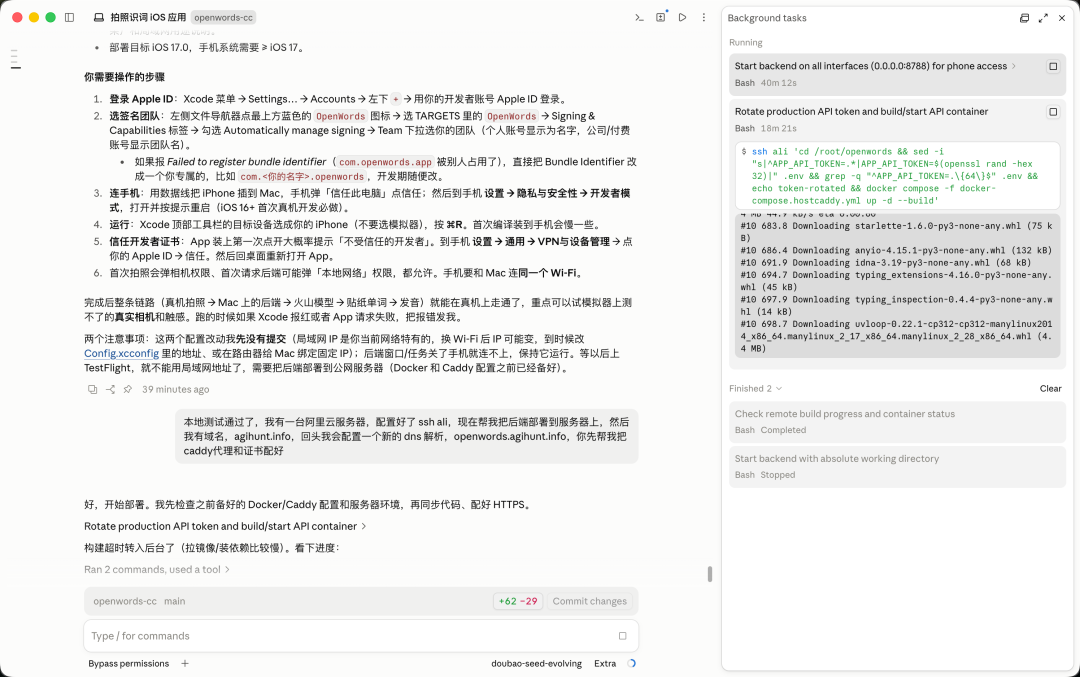Click the header icon with the blue dot
Screen dimensions: 1080x677
[x=661, y=17]
